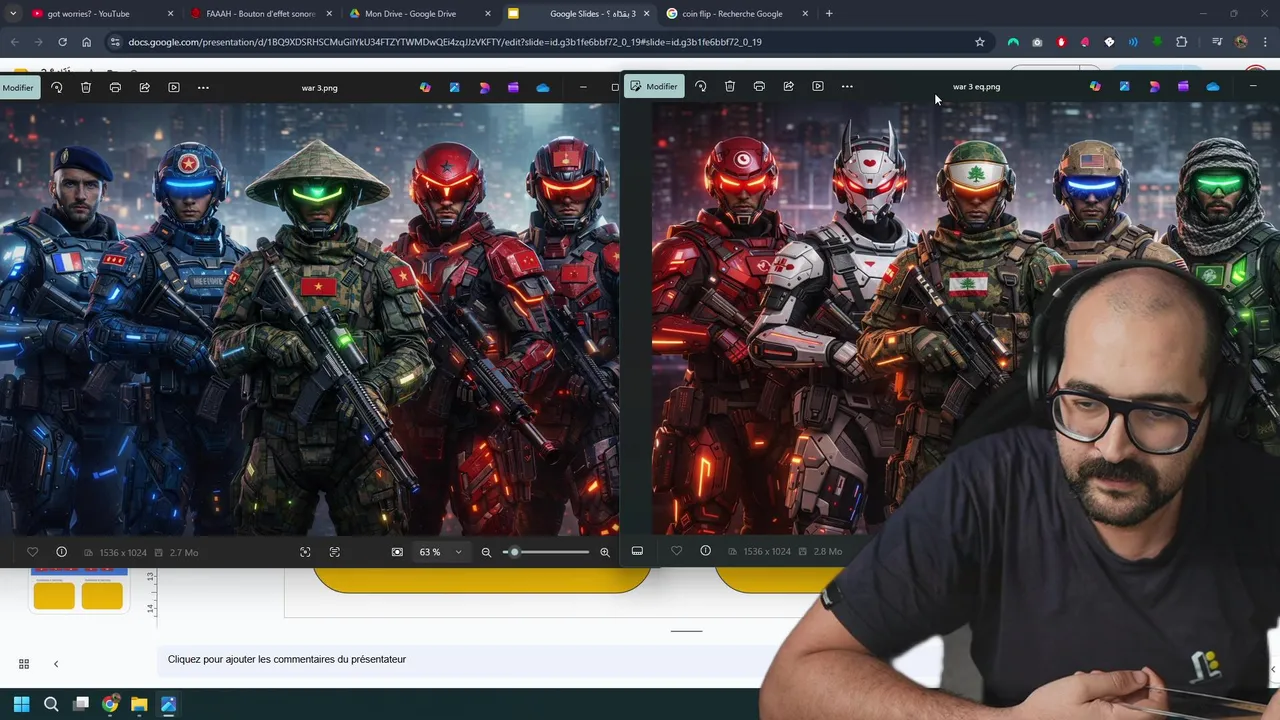Image resolution: width=1280 pixels, height=720 pixels.
Task: Go to Chrome home page
Action: tap(87, 42)
